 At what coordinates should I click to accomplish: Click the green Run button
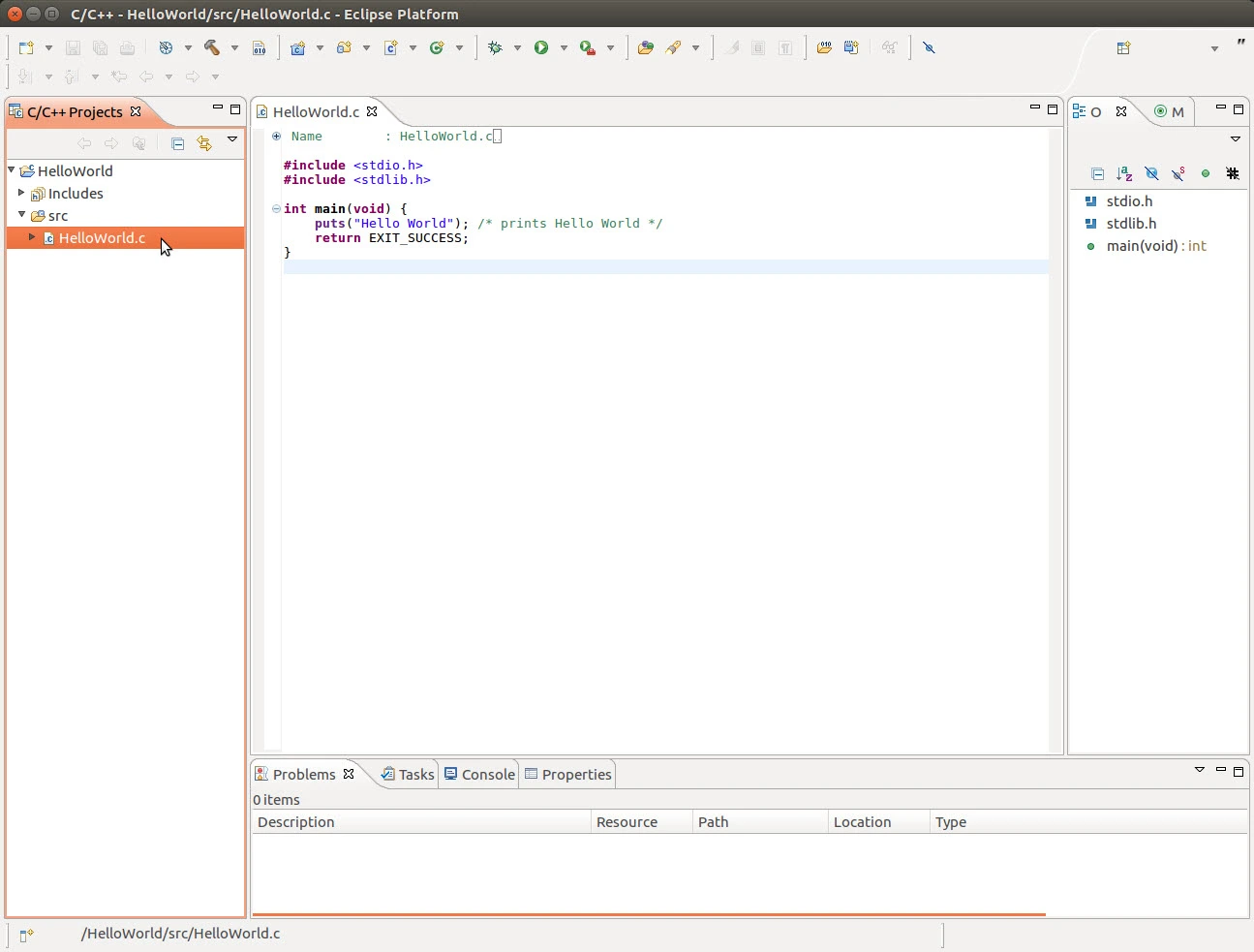541,47
